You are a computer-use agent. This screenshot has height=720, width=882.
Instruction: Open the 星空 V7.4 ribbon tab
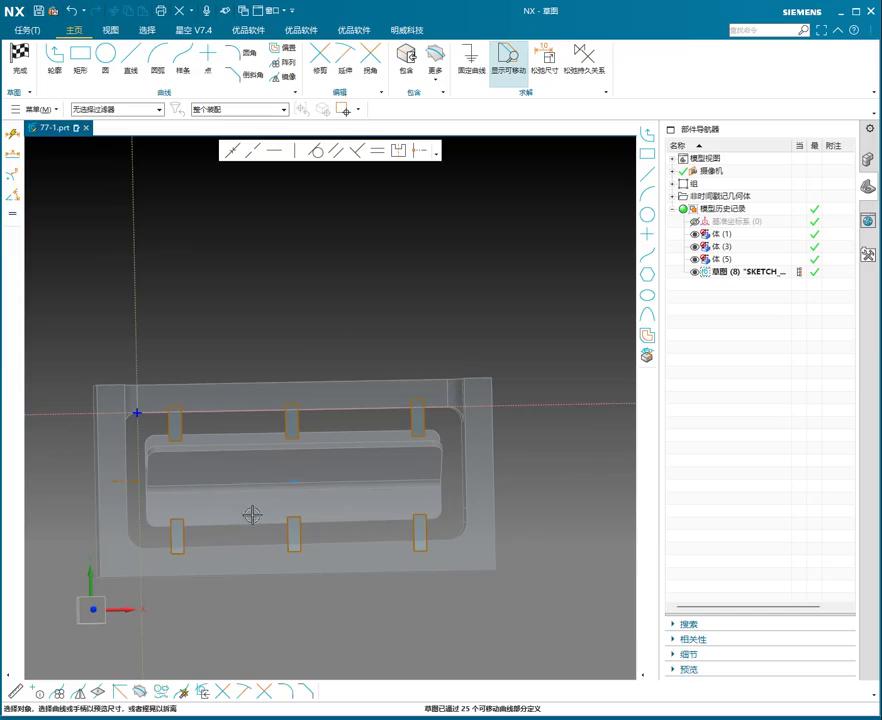pyautogui.click(x=193, y=31)
